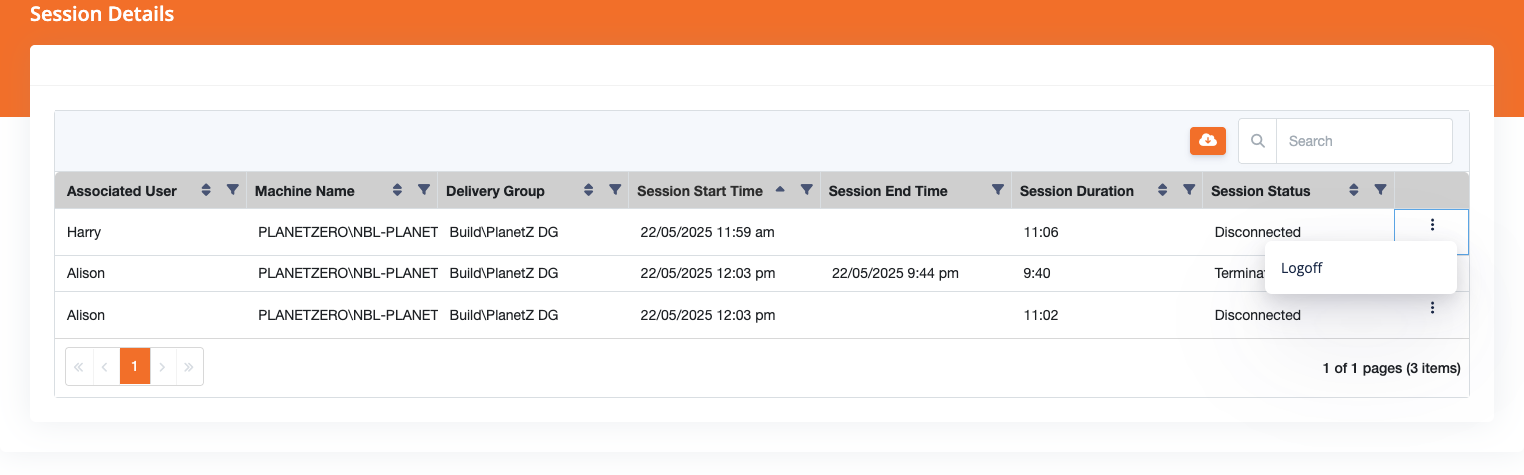Toggle Session Start Time ascending sort arrow
The height and width of the screenshot is (475, 1524).
(780, 190)
